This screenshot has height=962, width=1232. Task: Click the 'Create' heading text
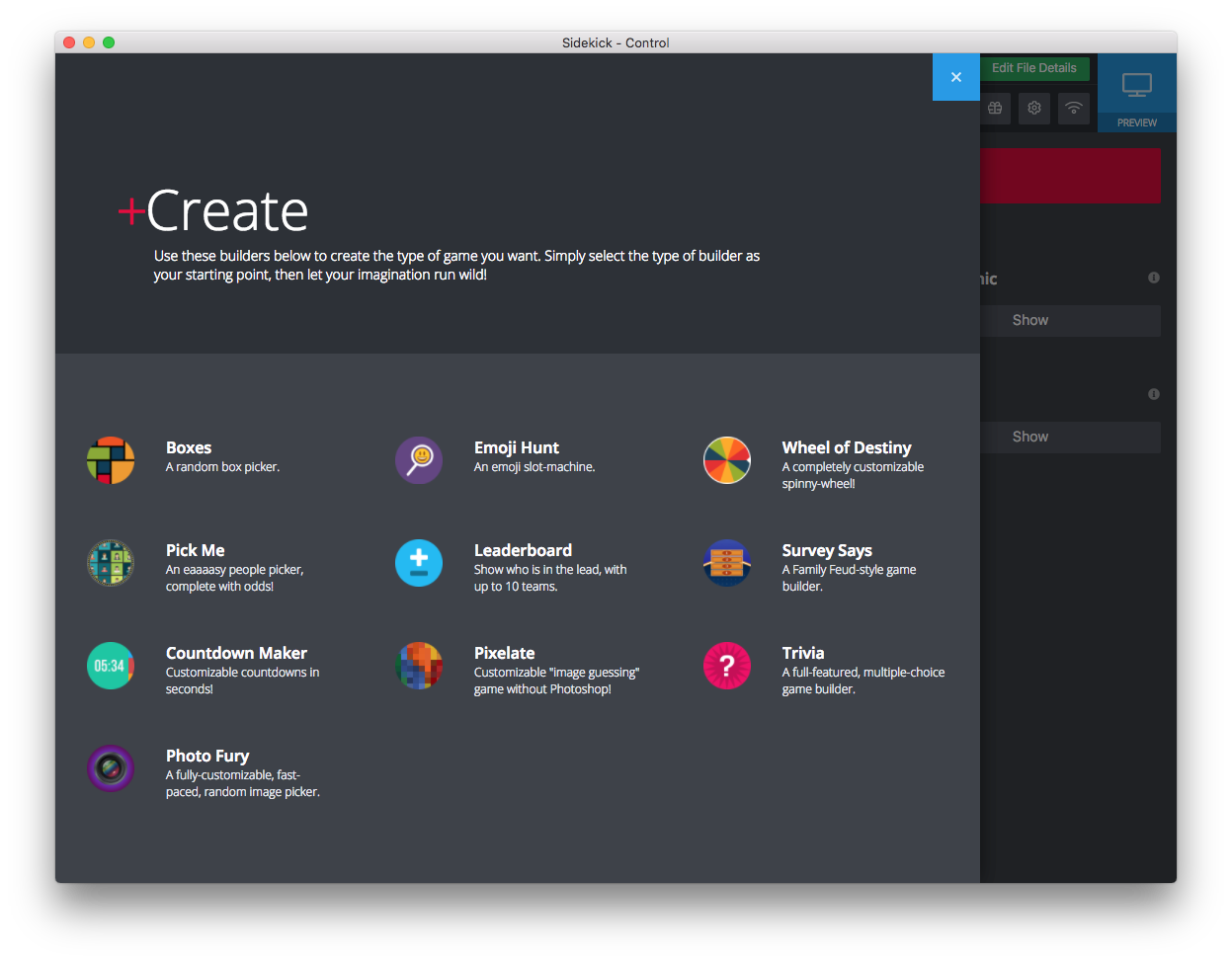(x=227, y=210)
